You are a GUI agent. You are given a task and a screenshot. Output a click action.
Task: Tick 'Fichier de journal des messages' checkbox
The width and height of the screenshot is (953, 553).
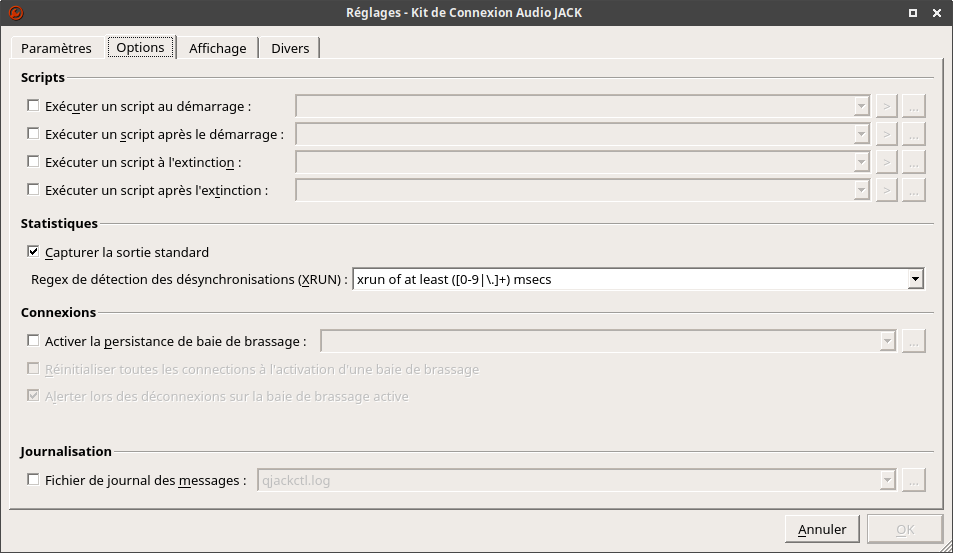click(33, 480)
